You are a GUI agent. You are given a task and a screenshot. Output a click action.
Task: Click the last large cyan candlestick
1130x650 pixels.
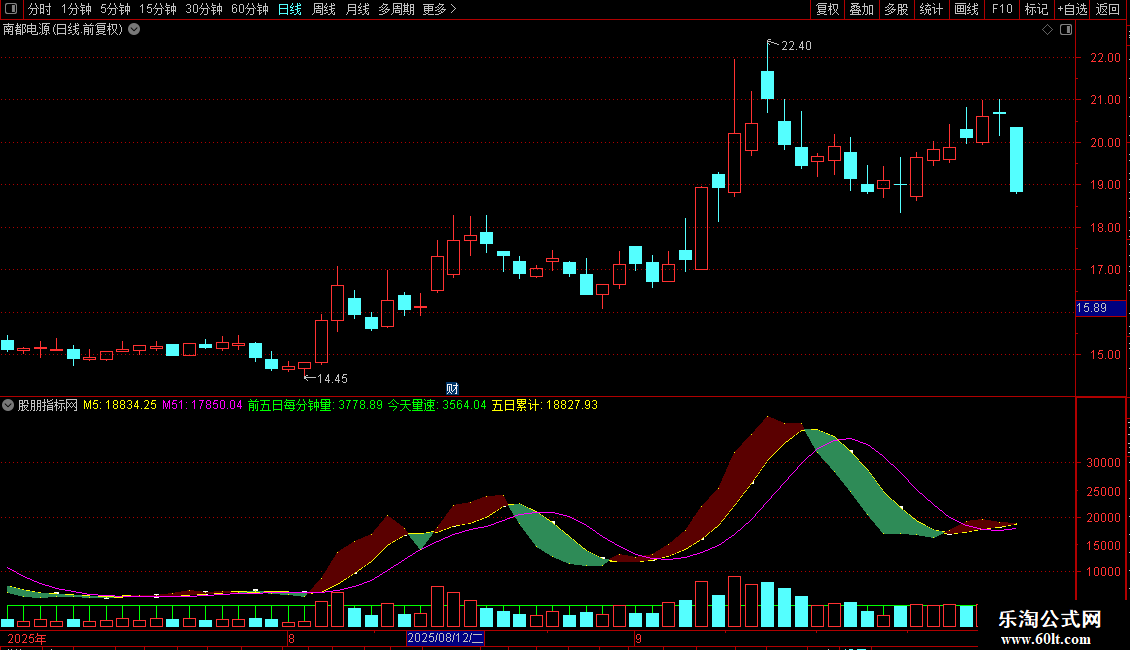pos(1016,160)
